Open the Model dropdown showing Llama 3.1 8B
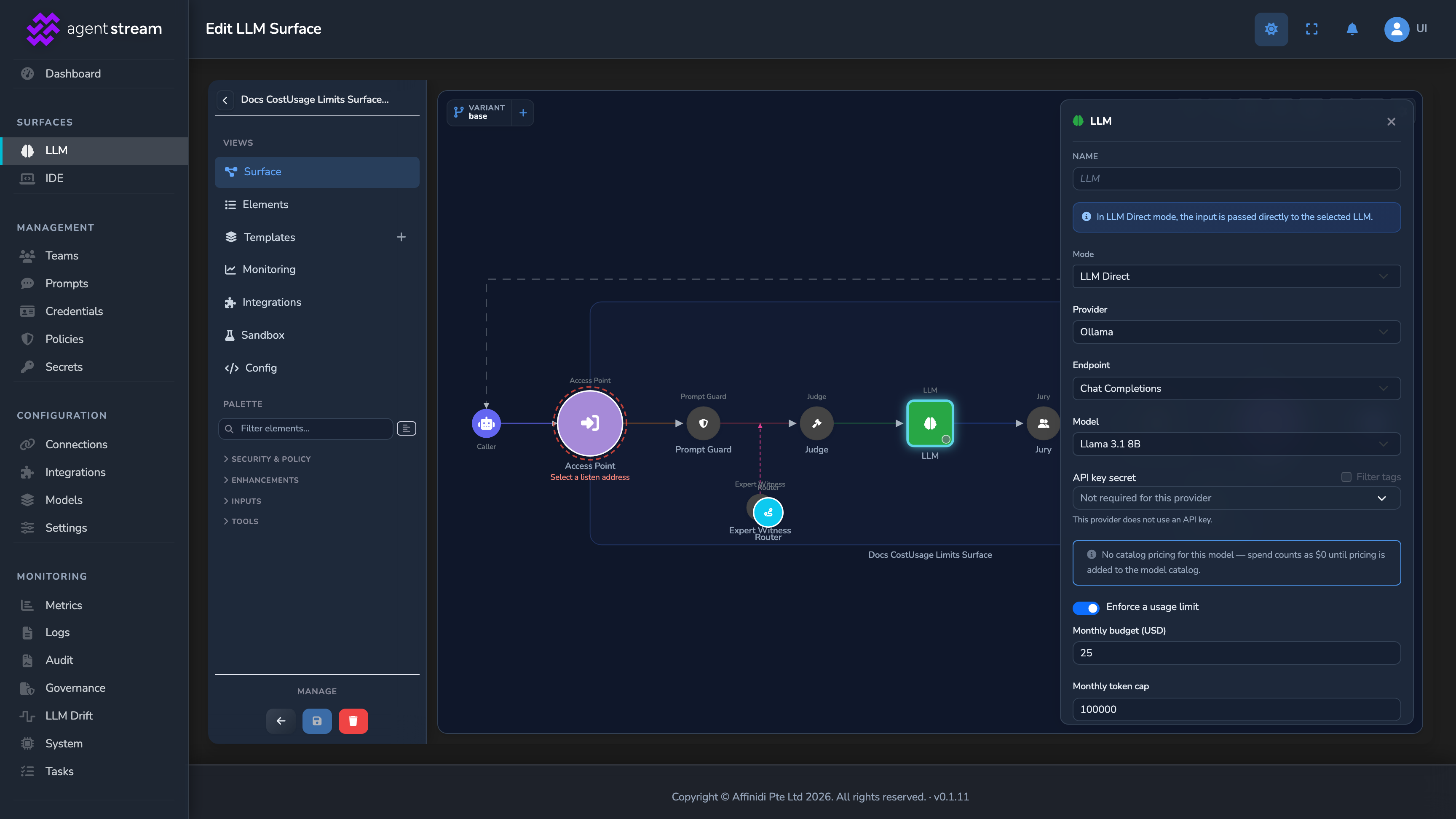Viewport: 1456px width, 819px height. (1236, 444)
